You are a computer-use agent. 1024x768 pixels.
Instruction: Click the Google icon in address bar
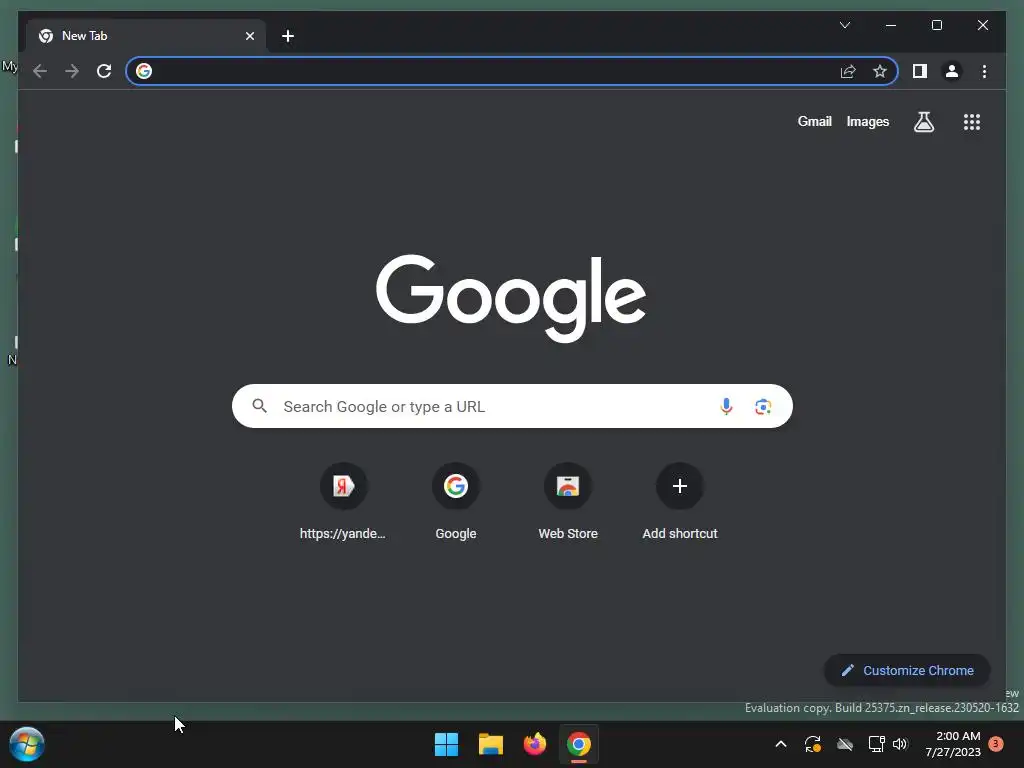tap(144, 71)
